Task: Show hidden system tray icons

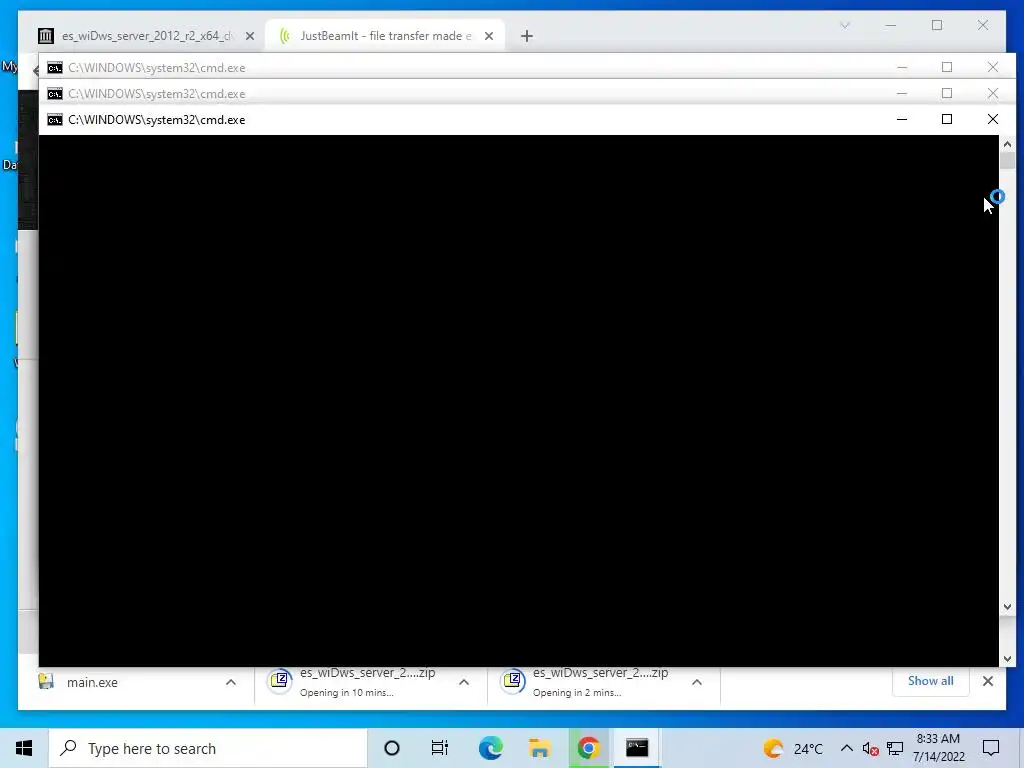Action: [x=846, y=748]
